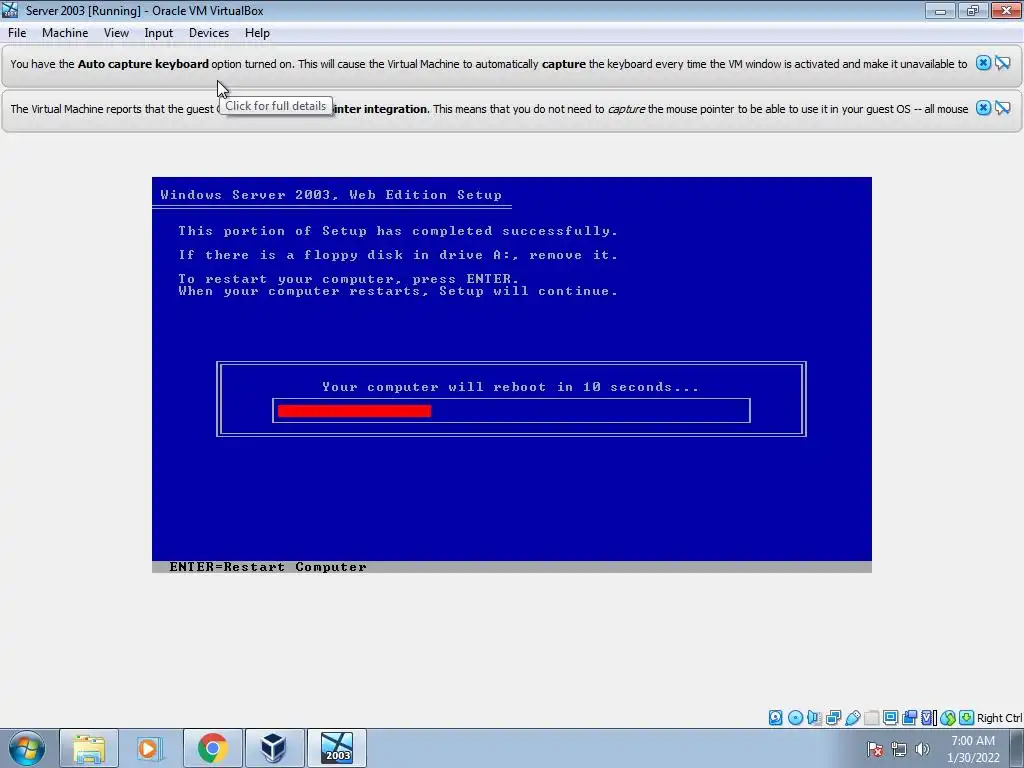Launch Windows Media Player from taskbar
The image size is (1024, 768).
(x=150, y=748)
